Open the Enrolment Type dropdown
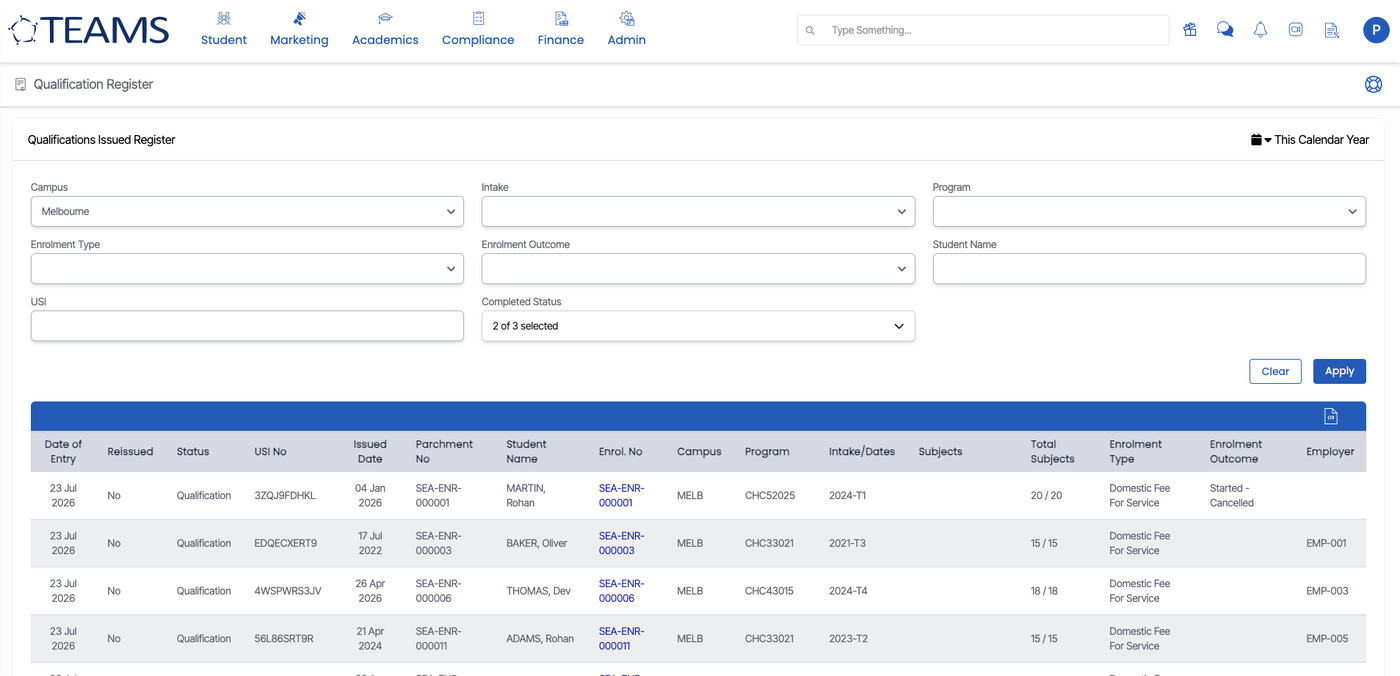The height and width of the screenshot is (676, 1400). pyautogui.click(x=247, y=269)
